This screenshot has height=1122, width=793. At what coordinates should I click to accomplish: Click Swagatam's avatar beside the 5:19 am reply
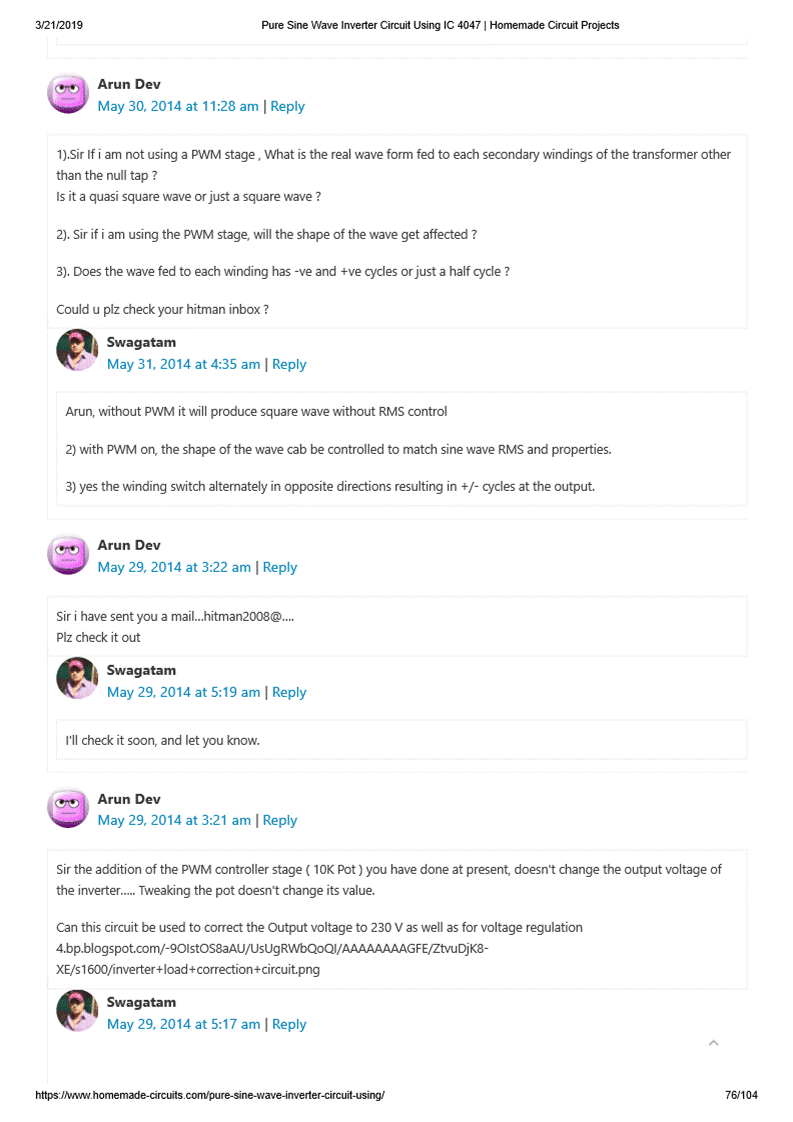pos(77,679)
